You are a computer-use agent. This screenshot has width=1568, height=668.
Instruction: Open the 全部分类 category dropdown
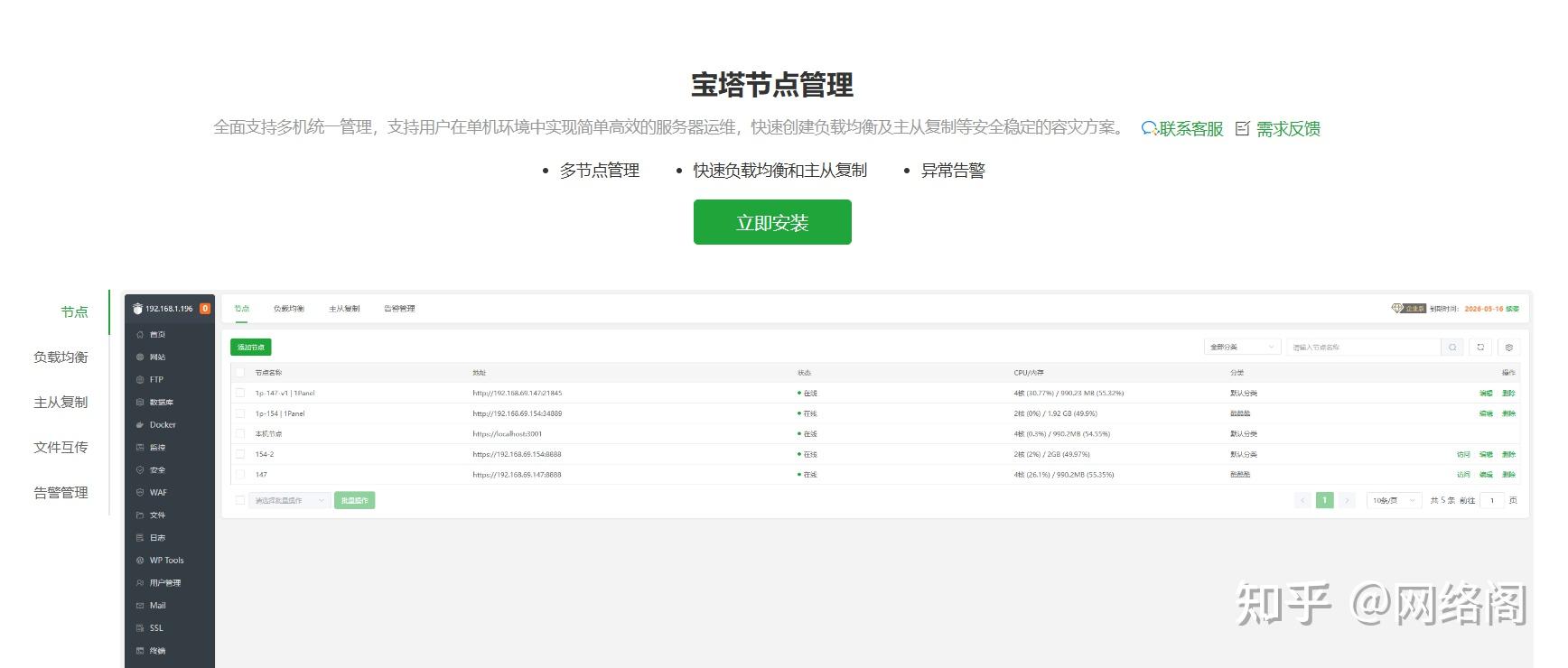pyautogui.click(x=1243, y=348)
